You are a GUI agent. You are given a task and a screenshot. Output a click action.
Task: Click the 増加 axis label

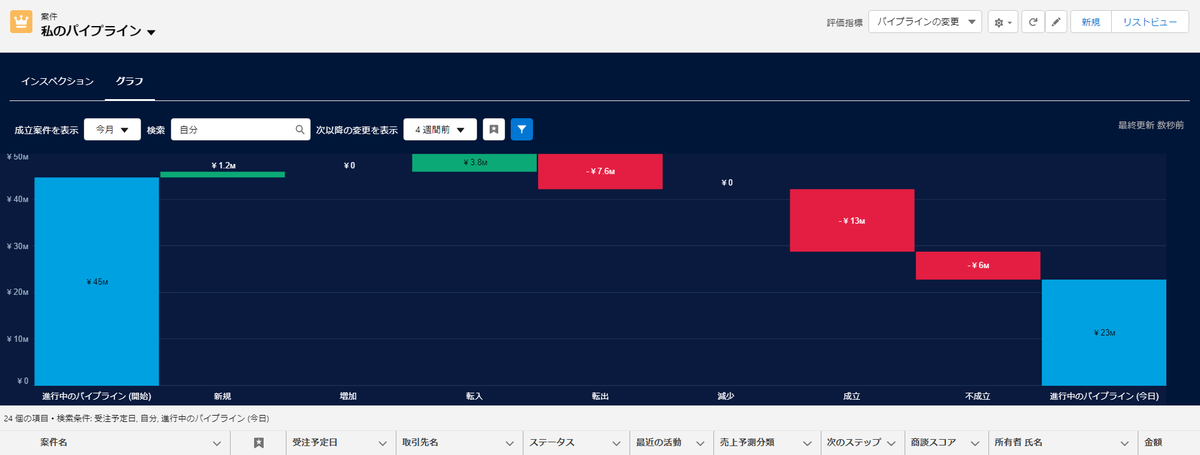pyautogui.click(x=348, y=397)
